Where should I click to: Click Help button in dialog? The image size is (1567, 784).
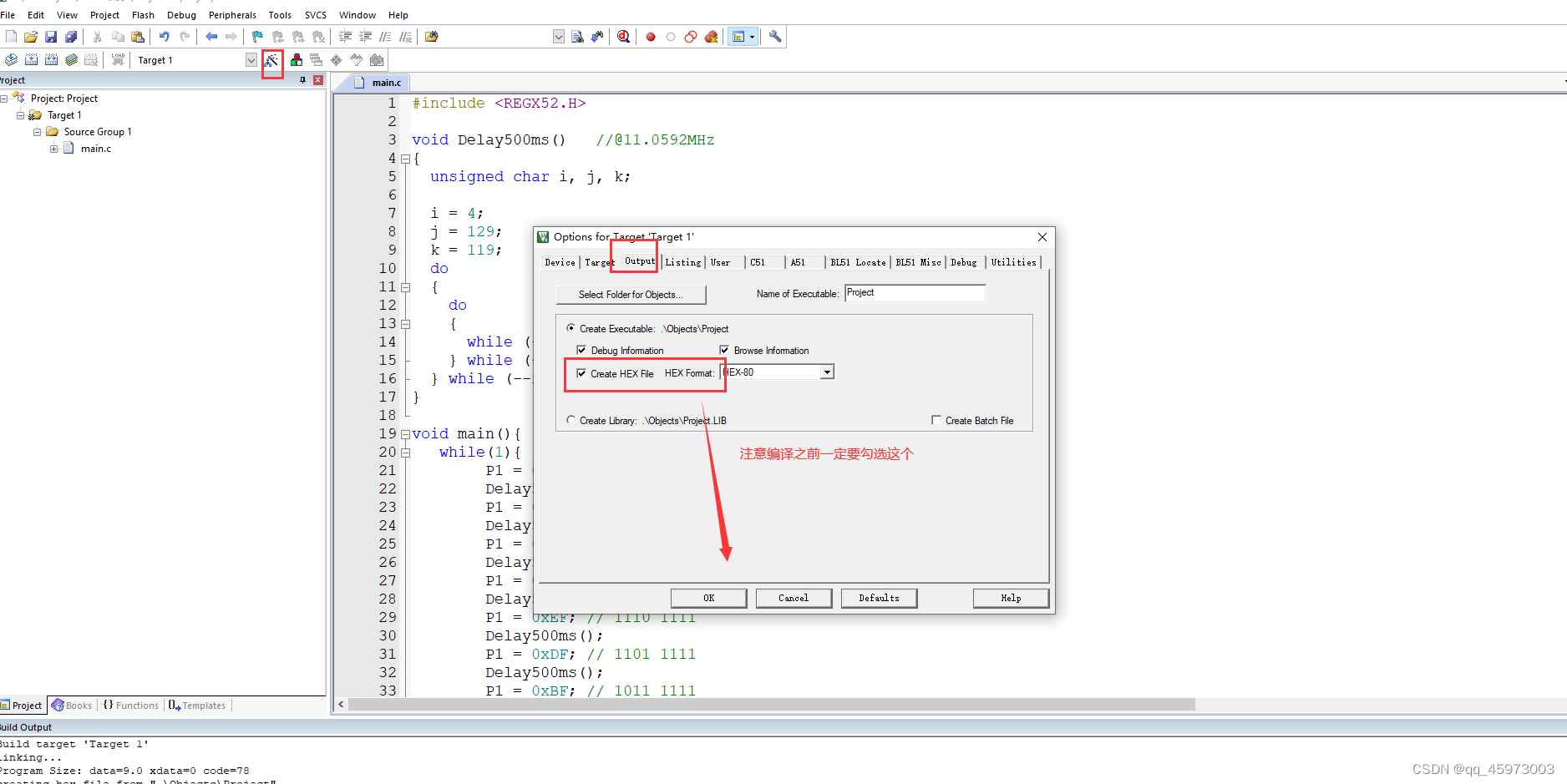1011,598
